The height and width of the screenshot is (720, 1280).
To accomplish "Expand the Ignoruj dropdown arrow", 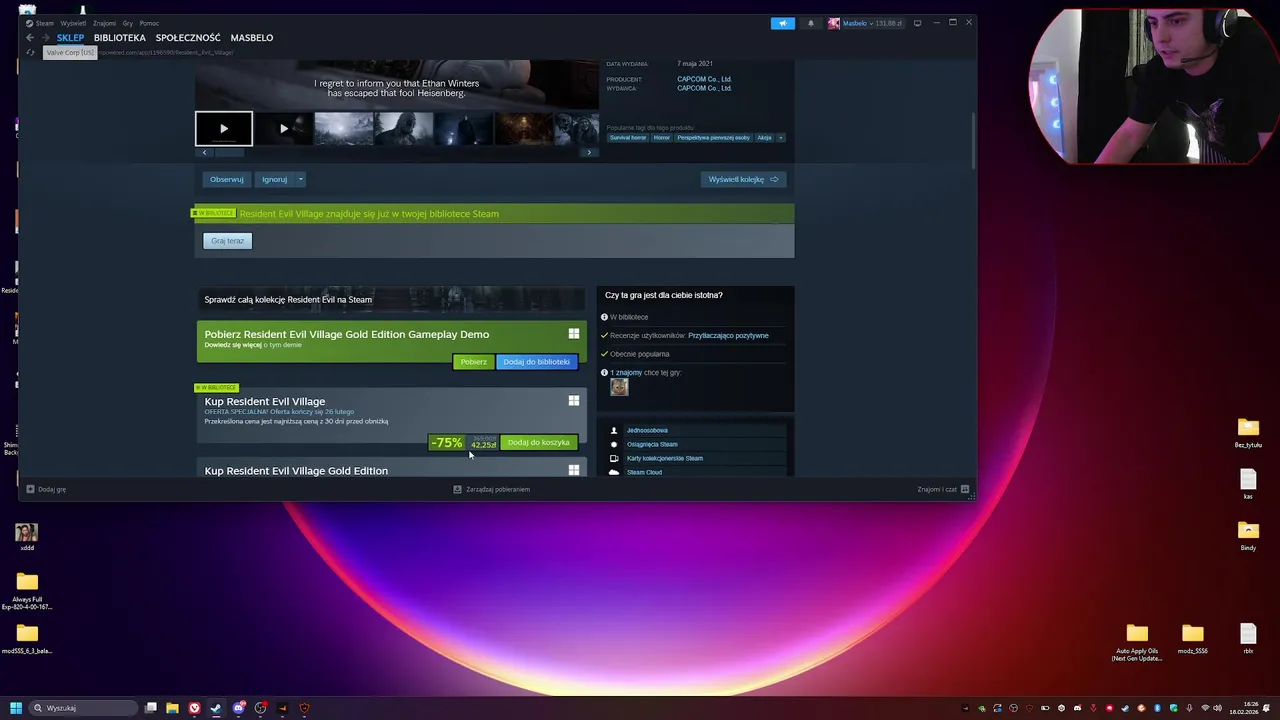I will (300, 179).
